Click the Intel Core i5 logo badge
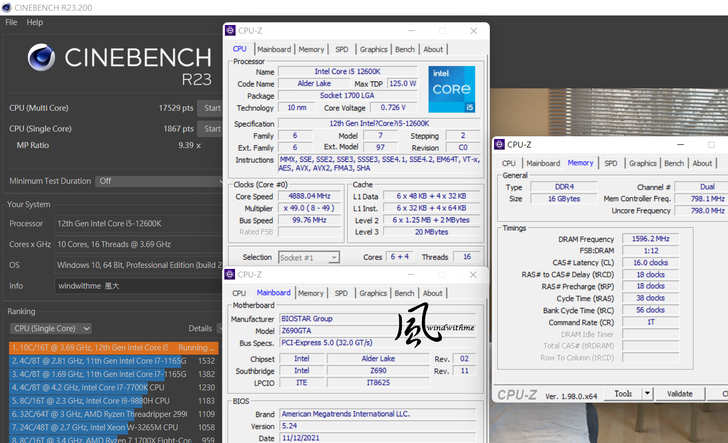 (x=451, y=89)
